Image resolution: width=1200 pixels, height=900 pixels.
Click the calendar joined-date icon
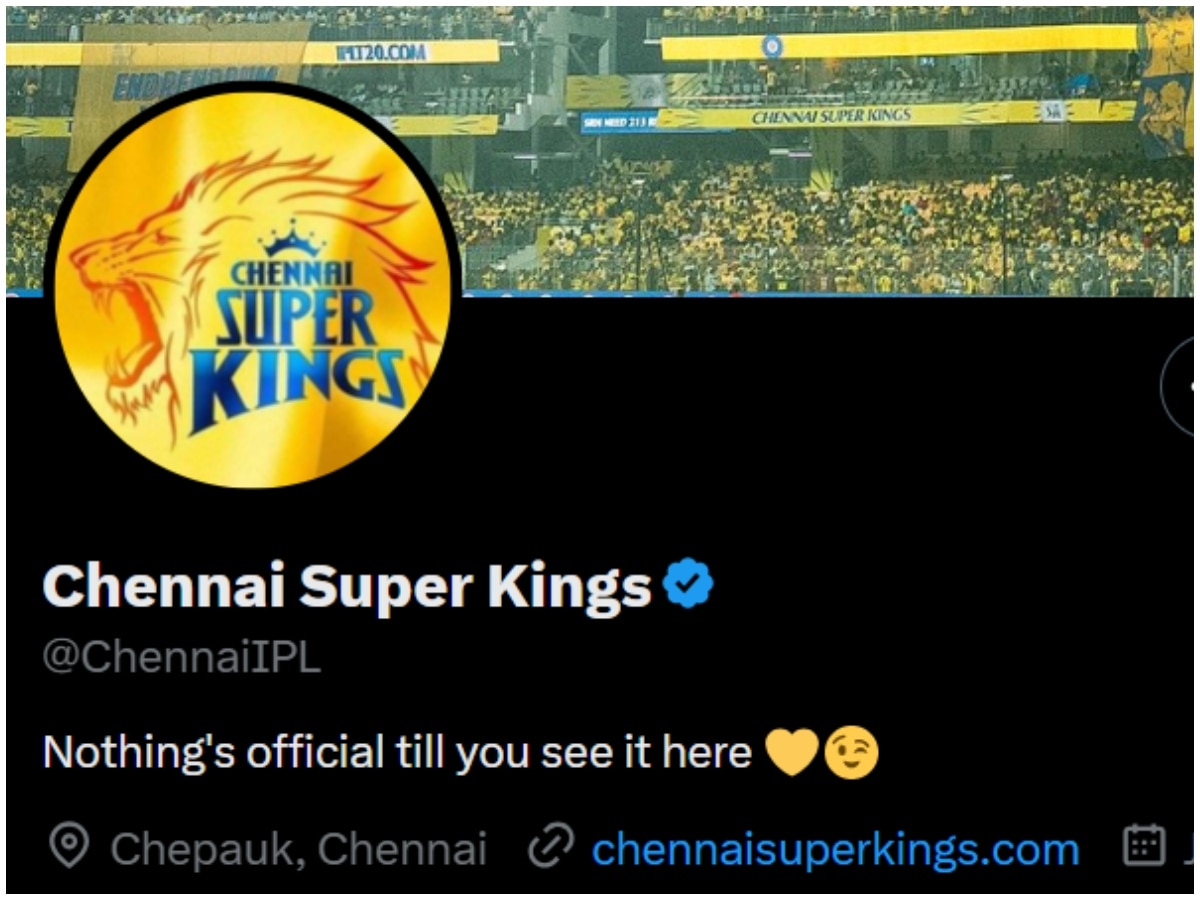click(1145, 847)
